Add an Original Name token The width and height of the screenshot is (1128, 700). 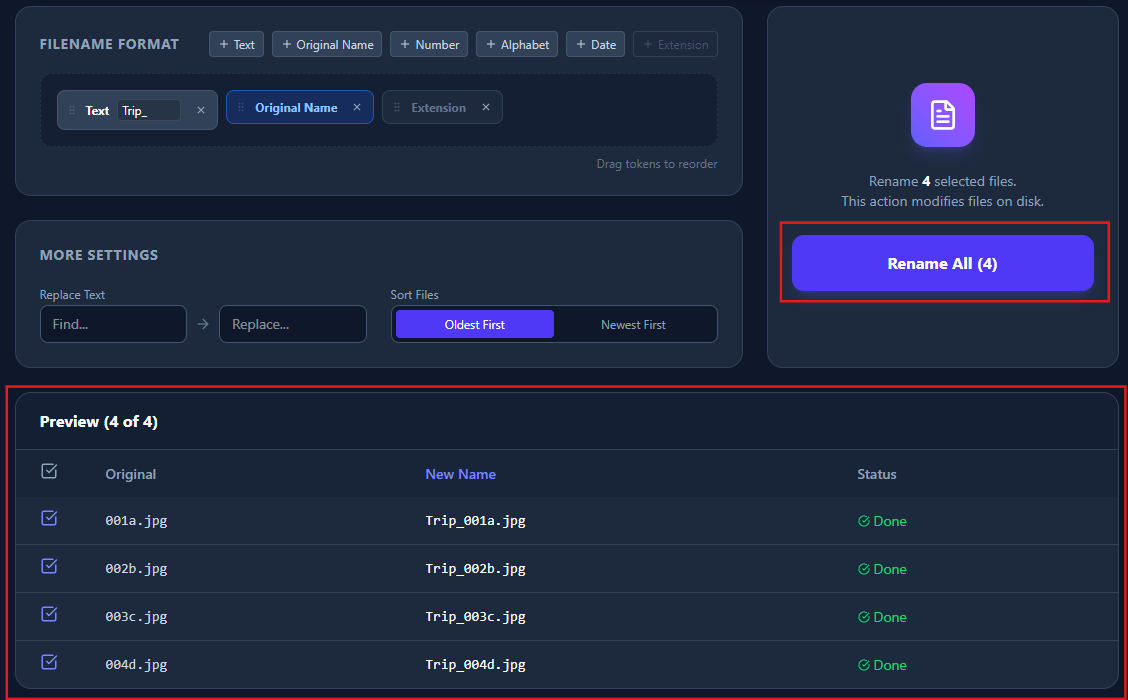point(327,45)
